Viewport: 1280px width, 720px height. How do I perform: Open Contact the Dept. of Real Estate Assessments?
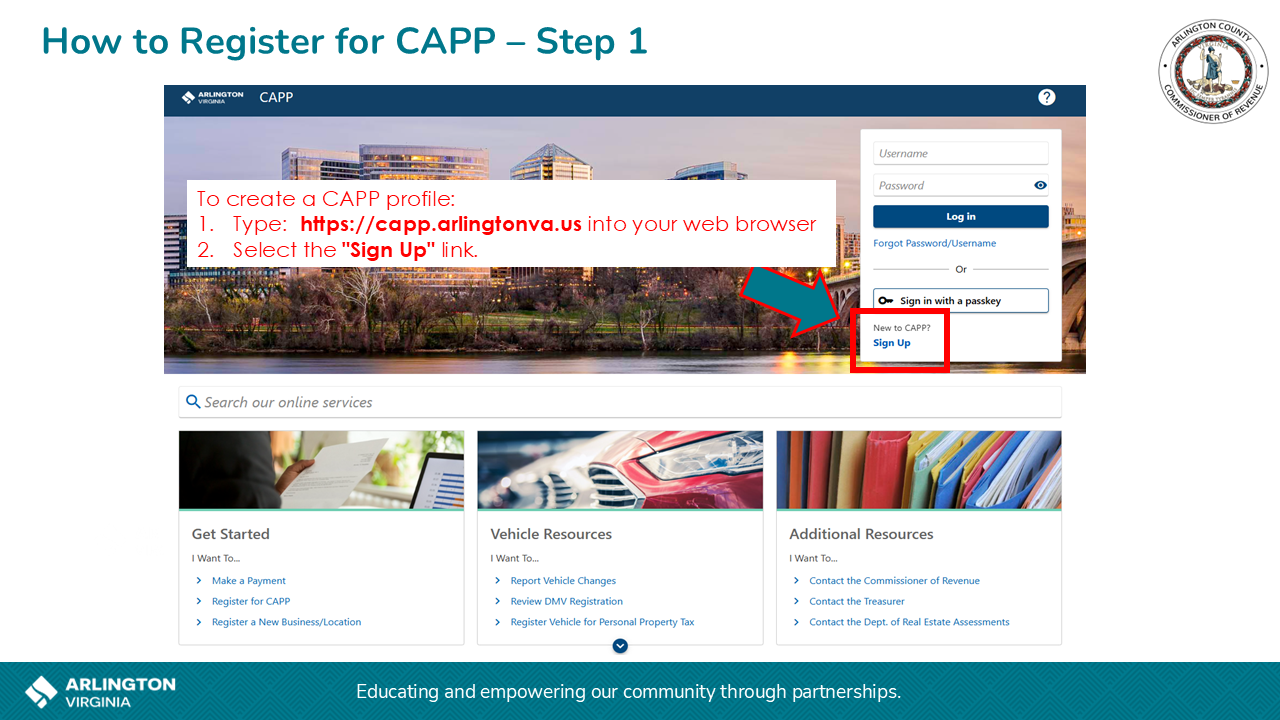[x=909, y=622]
